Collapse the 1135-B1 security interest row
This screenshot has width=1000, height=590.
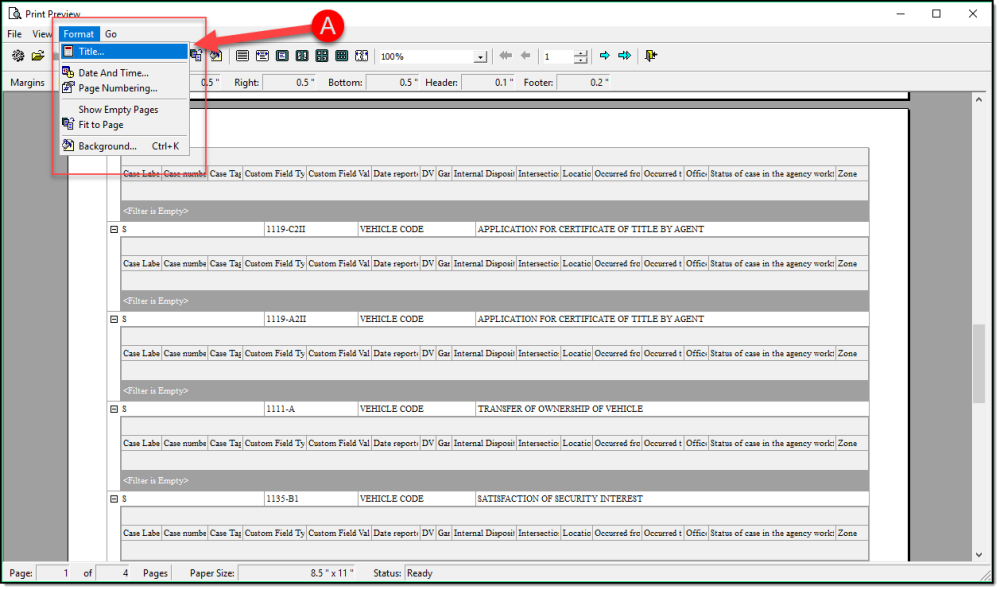(113, 499)
